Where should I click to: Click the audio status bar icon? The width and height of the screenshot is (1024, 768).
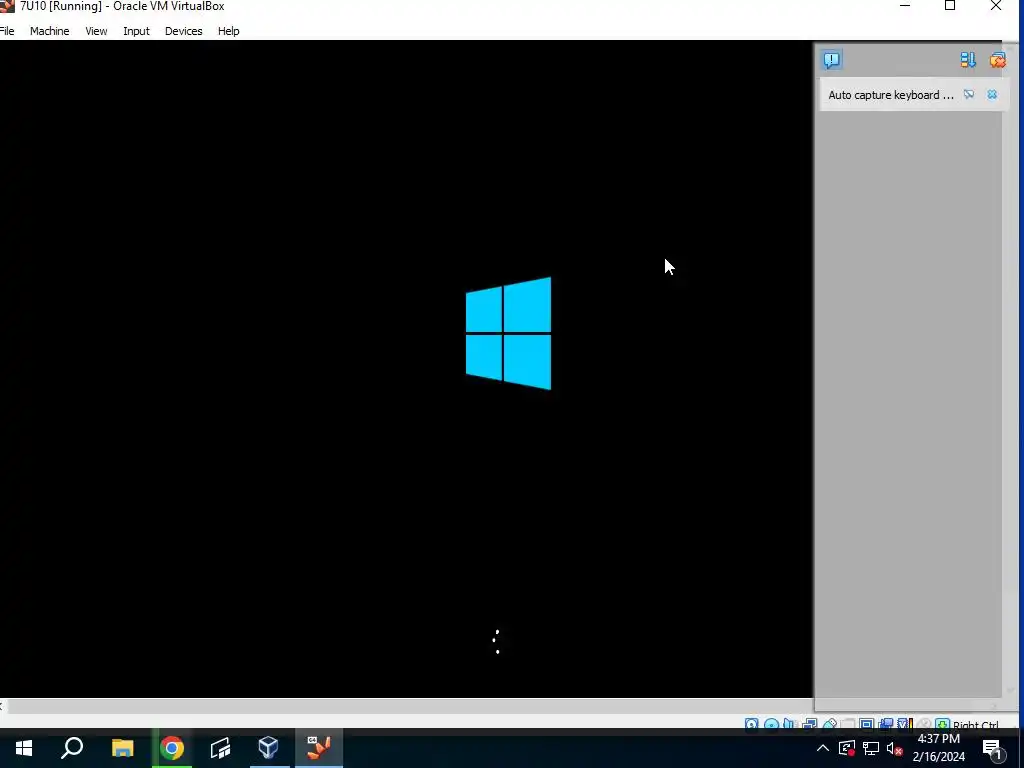[789, 724]
